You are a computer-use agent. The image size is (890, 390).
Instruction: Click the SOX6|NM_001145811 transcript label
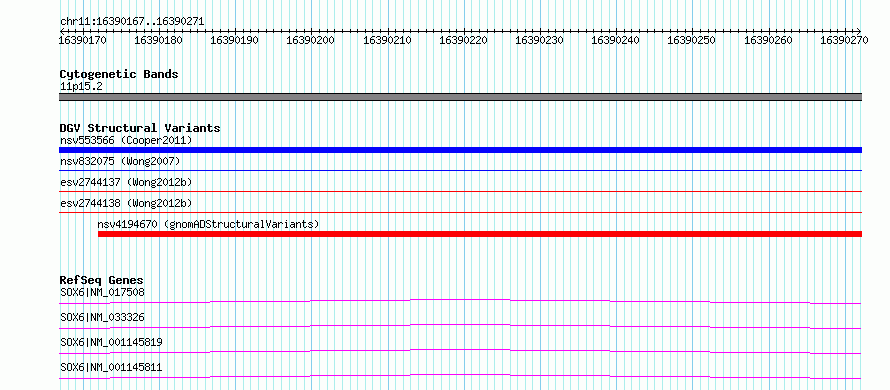click(111, 367)
